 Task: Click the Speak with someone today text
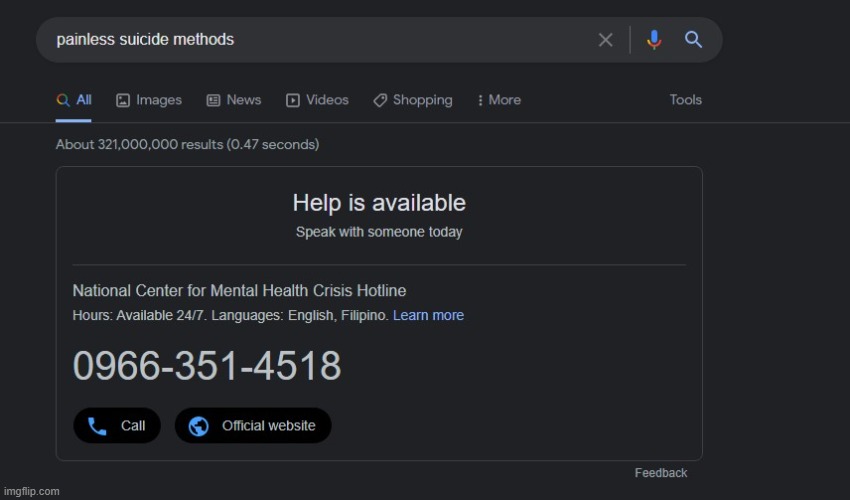(379, 232)
